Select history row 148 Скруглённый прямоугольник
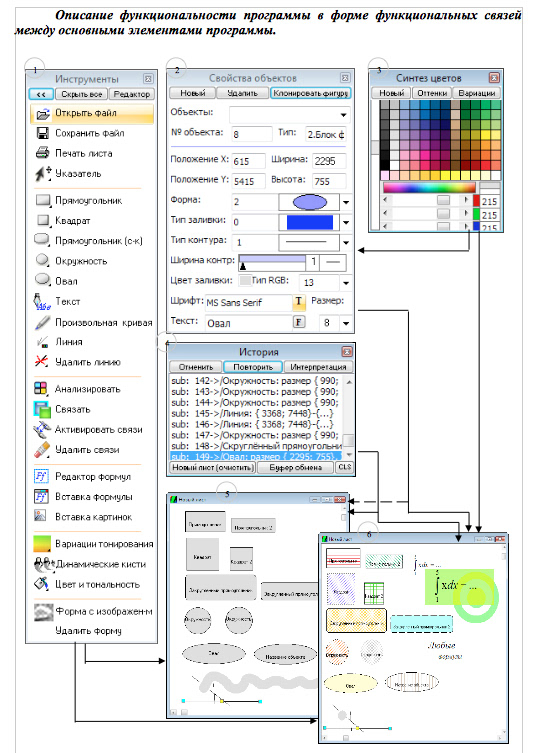 tap(255, 446)
